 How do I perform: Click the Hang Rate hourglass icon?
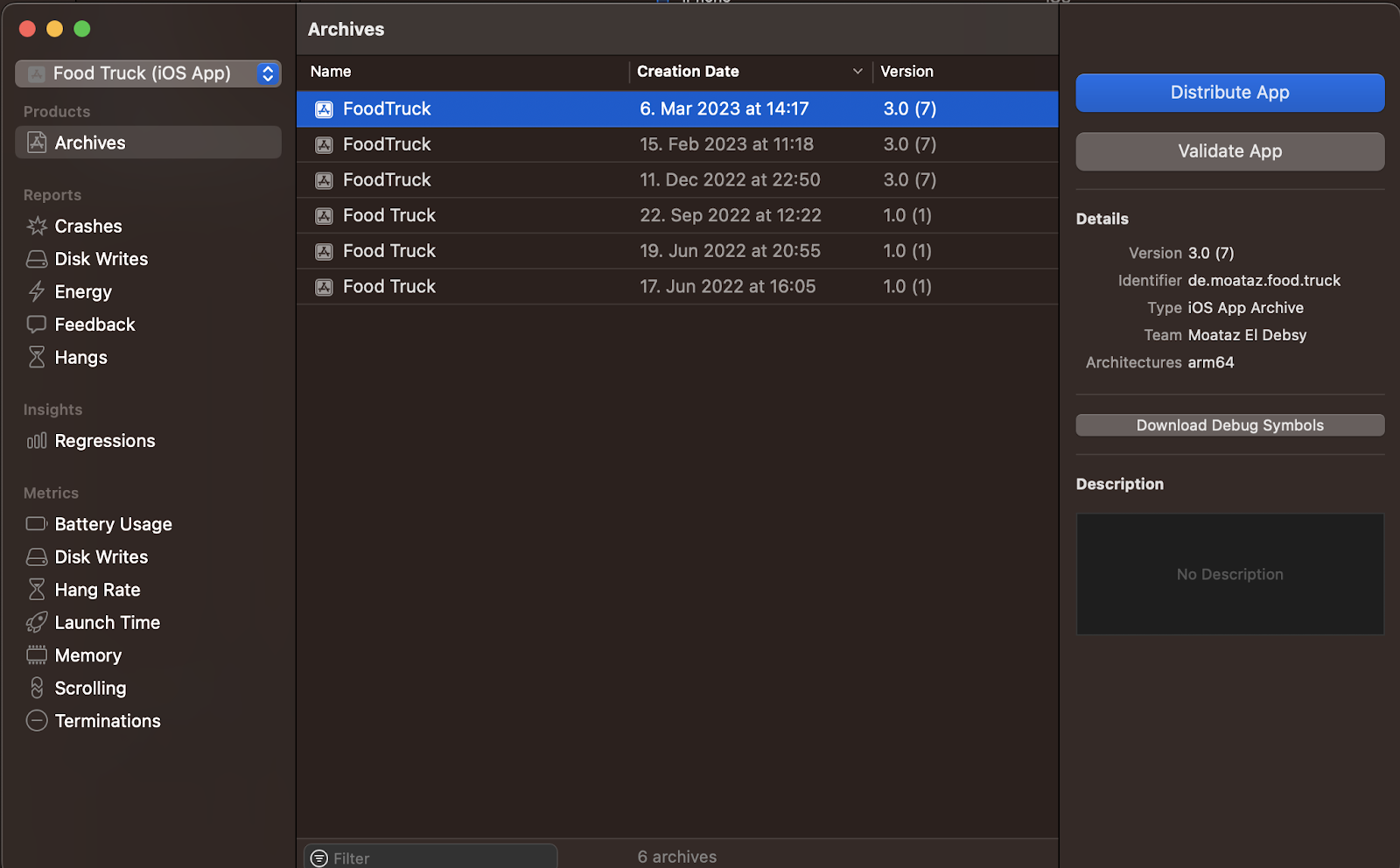(x=37, y=590)
